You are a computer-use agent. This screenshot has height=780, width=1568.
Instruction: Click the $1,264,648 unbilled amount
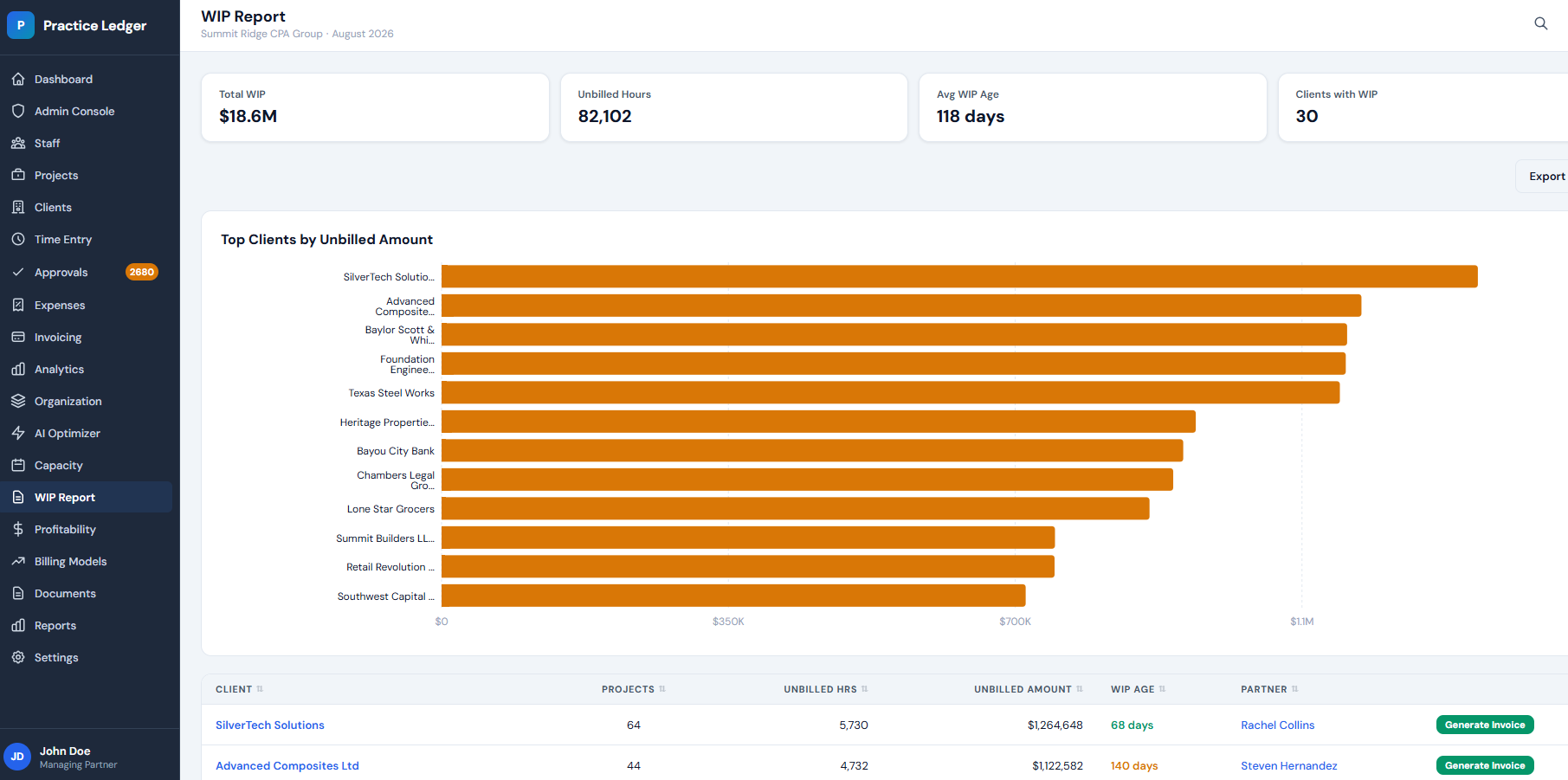(1055, 725)
